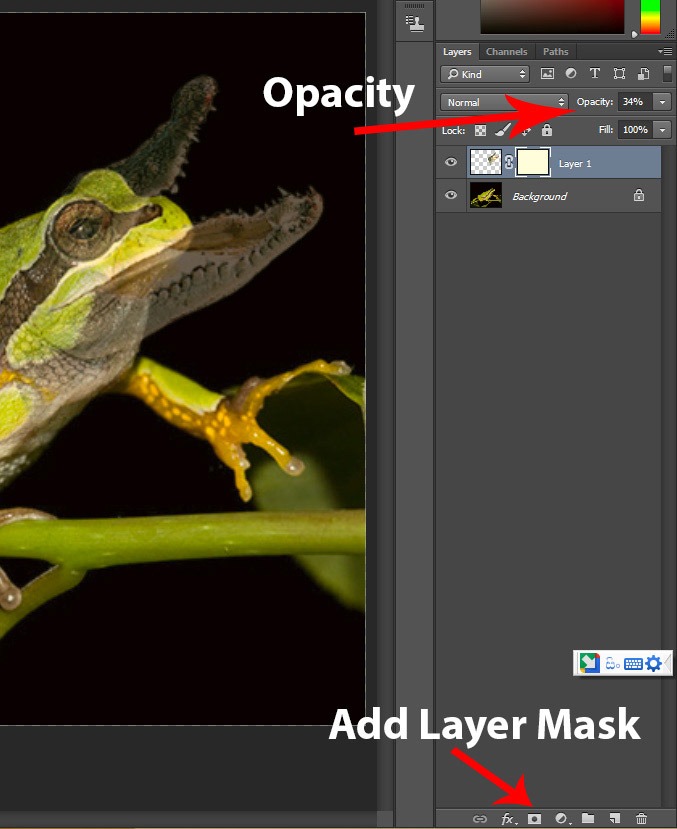Delete layer using the trash icon
Viewport: 677px width, 829px height.
642,819
